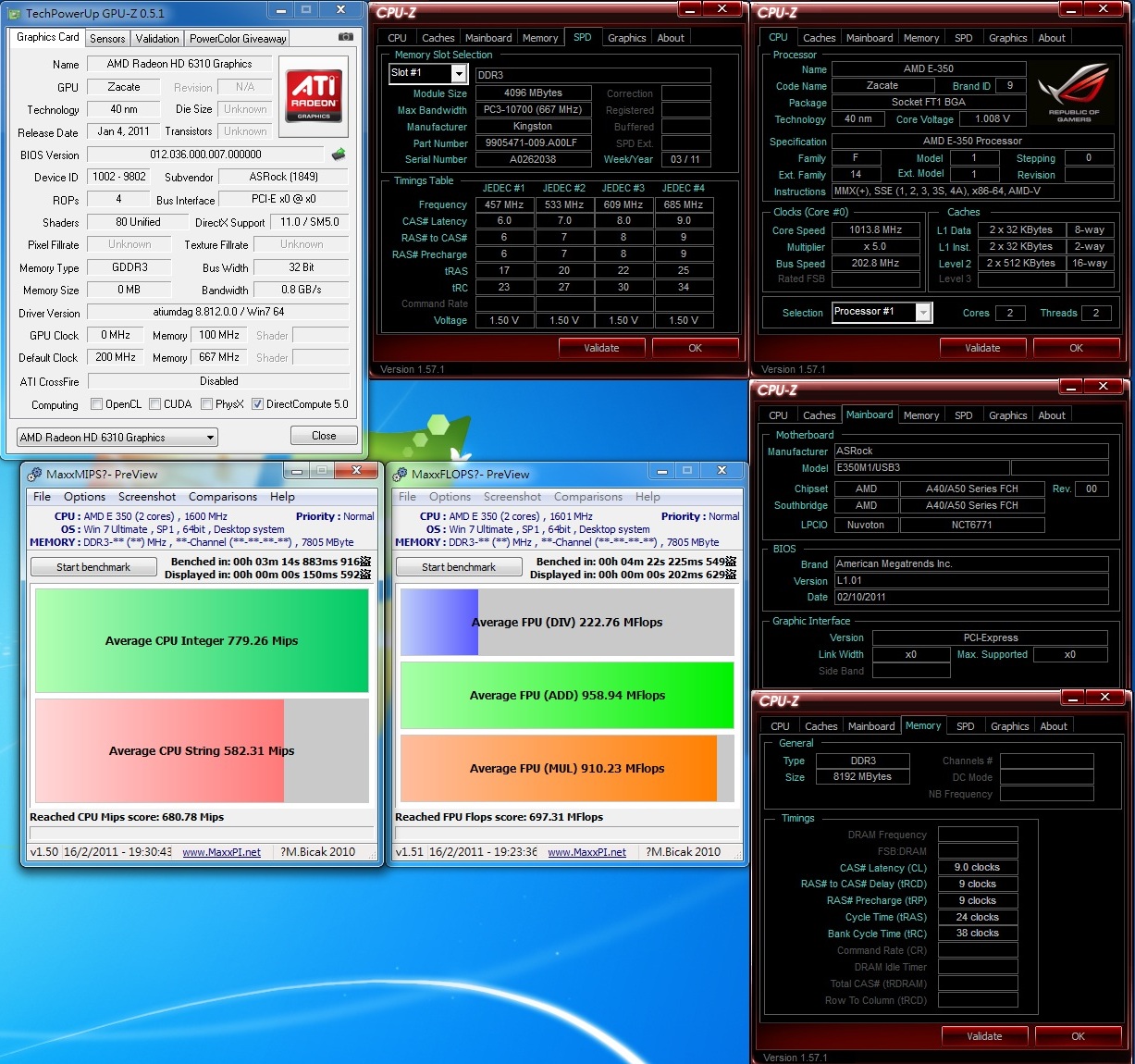Viewport: 1135px width, 1064px height.
Task: Click the Average FPU (DIV) result bar
Action: coord(567,622)
